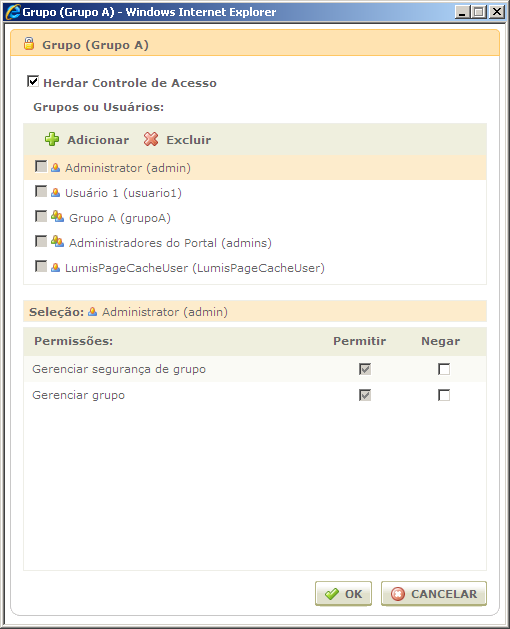The width and height of the screenshot is (510, 629).
Task: Click the user icon beside LumisPageCacheUser
Action: click(55, 268)
